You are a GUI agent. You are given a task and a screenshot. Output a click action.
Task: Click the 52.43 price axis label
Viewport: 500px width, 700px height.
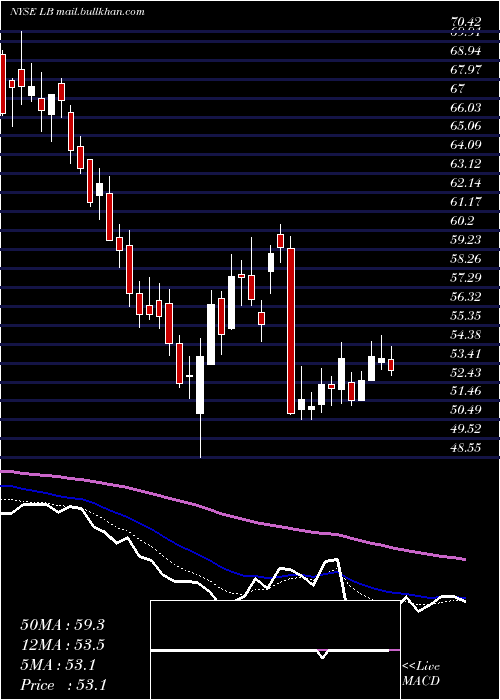466,372
